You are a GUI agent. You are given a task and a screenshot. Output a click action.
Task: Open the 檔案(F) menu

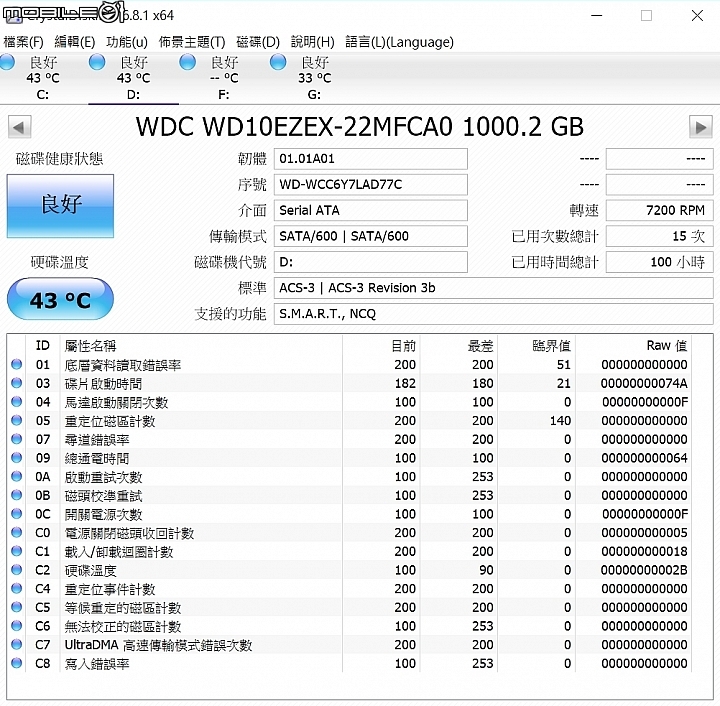click(23, 42)
